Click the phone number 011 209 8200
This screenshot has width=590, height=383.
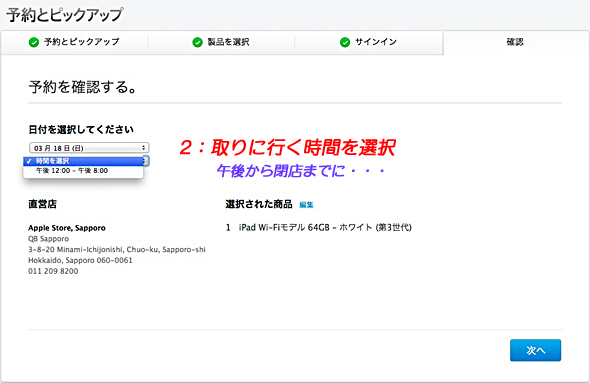click(53, 271)
